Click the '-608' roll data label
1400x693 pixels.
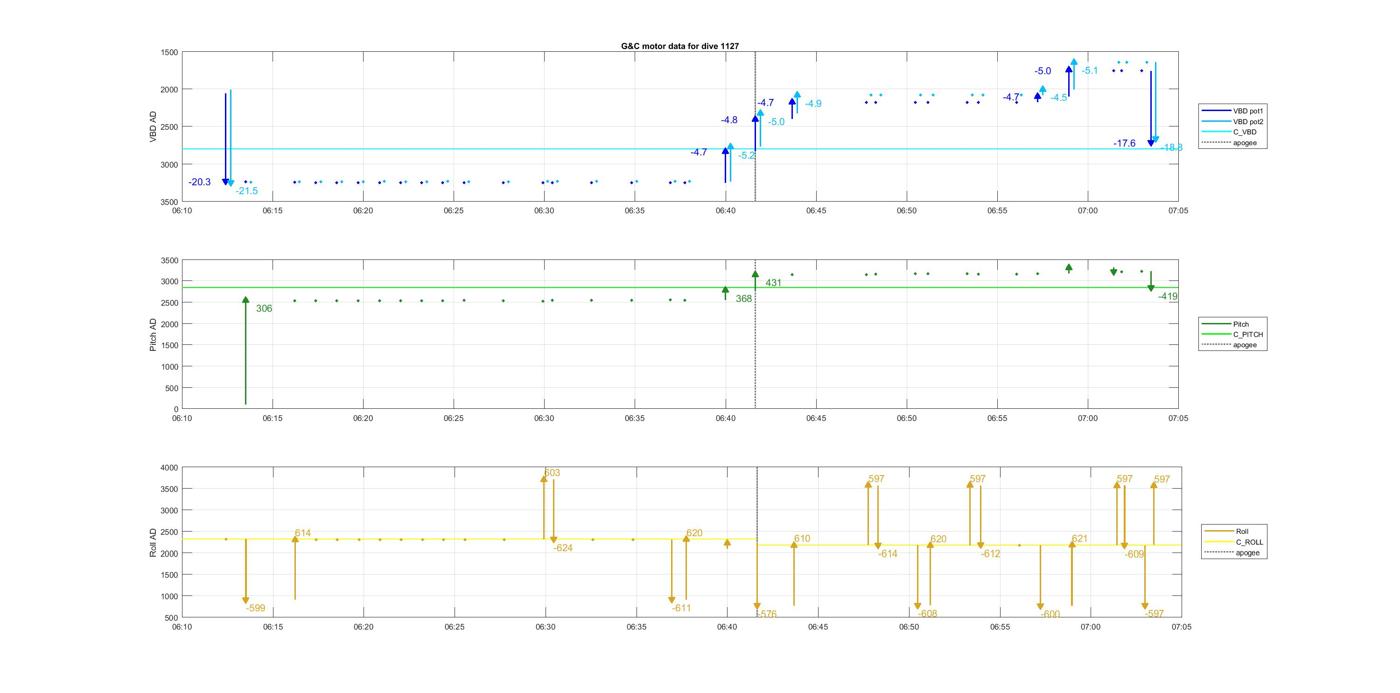(928, 614)
